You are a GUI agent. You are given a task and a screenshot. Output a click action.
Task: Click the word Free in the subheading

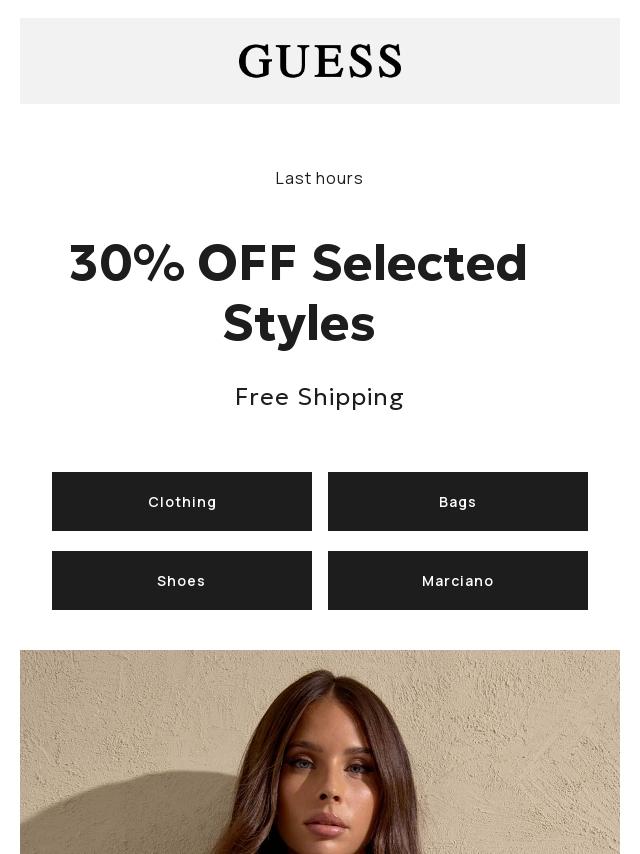[x=261, y=397]
